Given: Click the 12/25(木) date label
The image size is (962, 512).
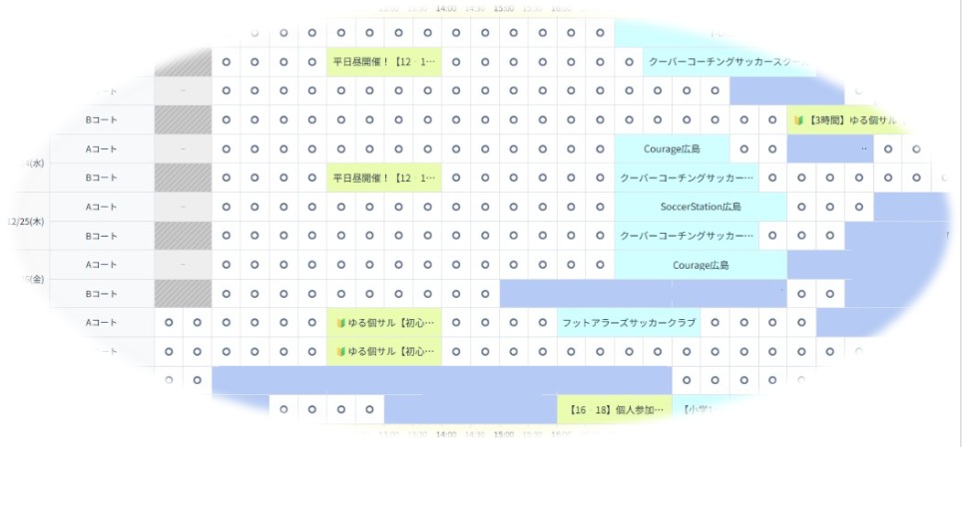Looking at the screenshot, I should click(24, 221).
